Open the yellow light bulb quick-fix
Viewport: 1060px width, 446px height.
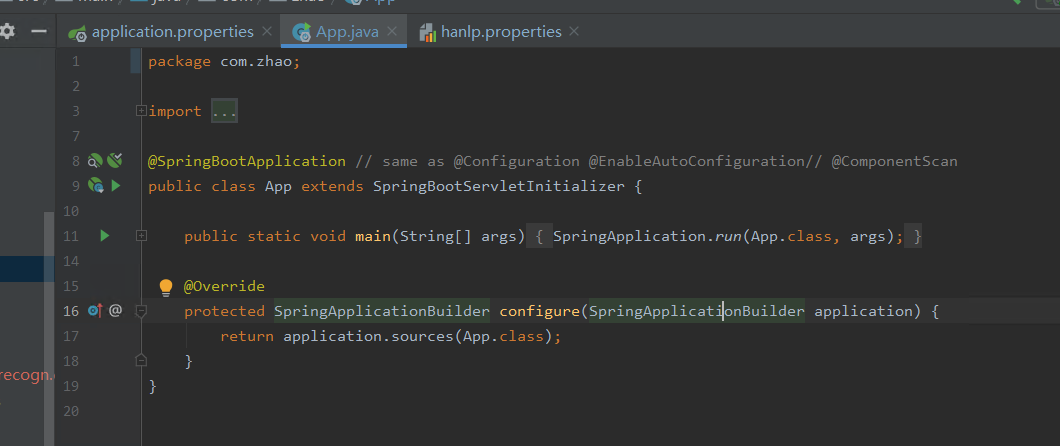167,287
